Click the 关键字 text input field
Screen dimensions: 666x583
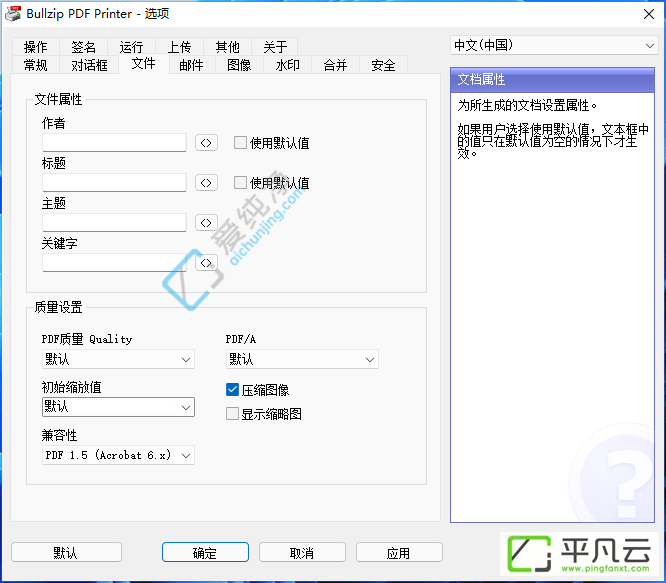coord(114,262)
